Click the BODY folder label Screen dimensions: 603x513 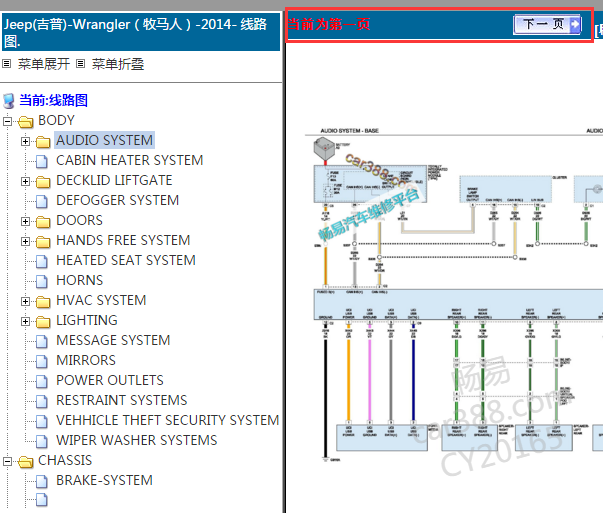coord(56,120)
